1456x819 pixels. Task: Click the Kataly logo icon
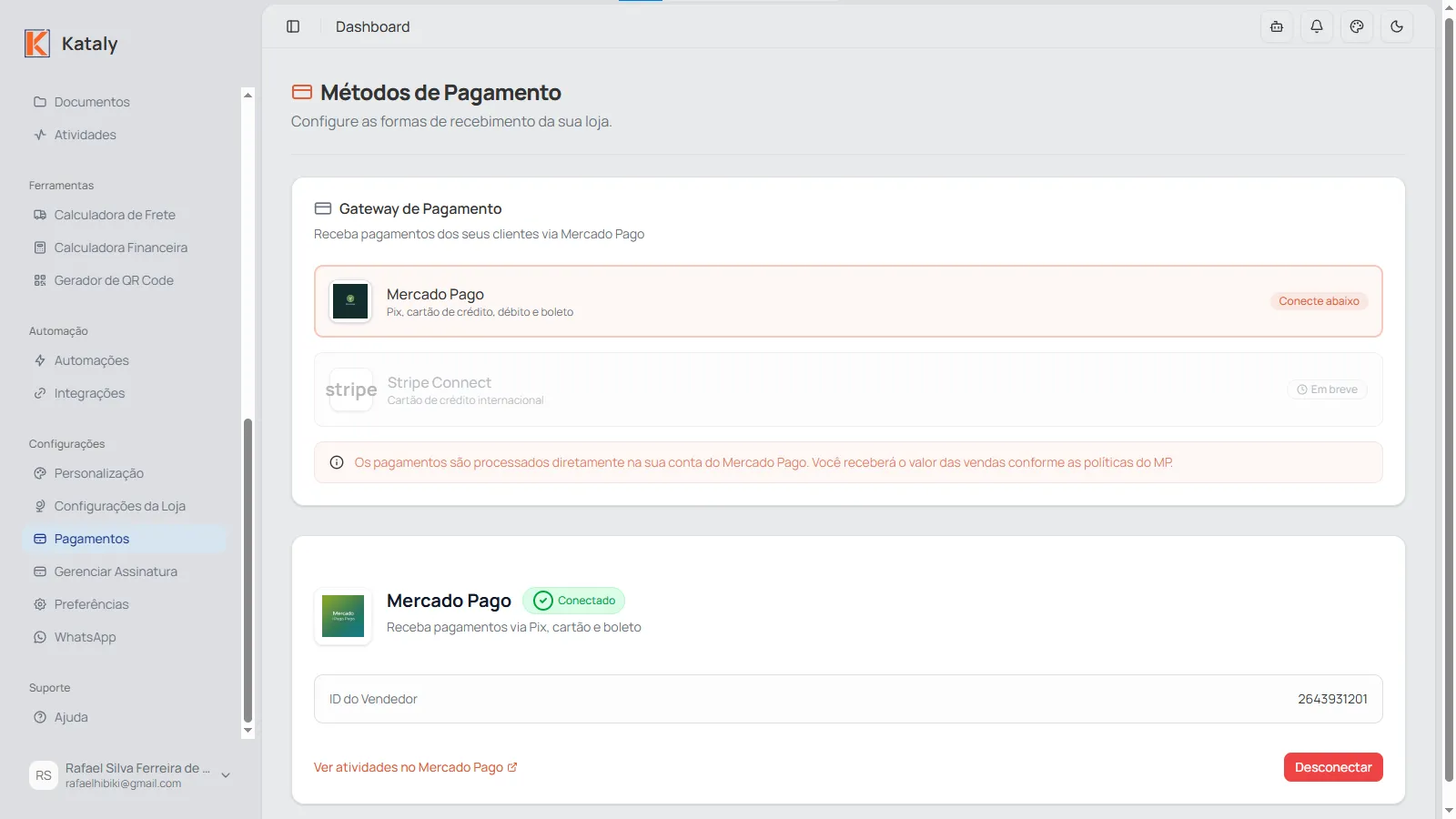(x=37, y=43)
